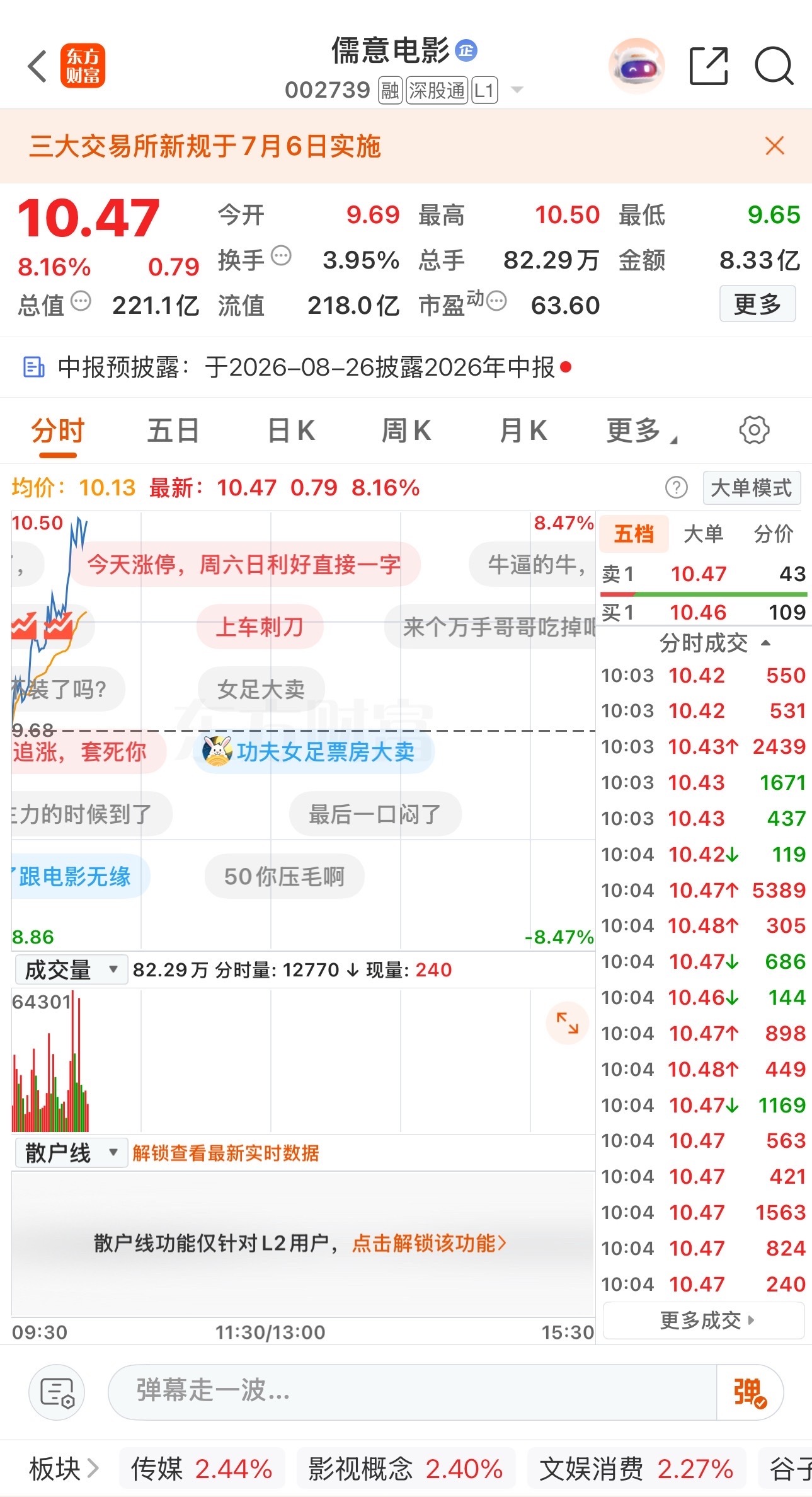The height and width of the screenshot is (1497, 812).
Task: Tap the 融 margin tag
Action: tap(390, 90)
